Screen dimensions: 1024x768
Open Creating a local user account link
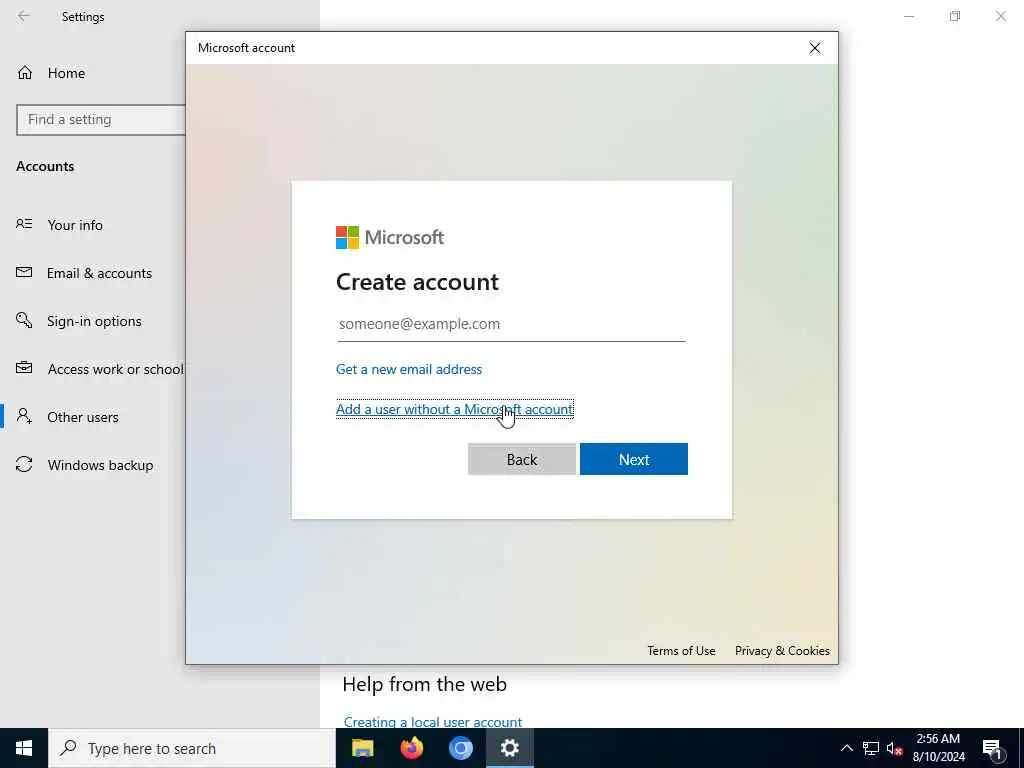click(432, 722)
